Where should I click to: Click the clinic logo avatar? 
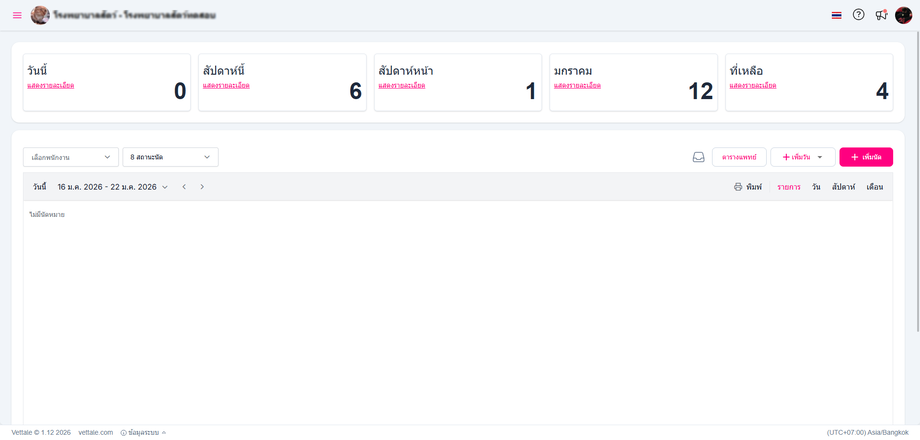click(x=40, y=15)
